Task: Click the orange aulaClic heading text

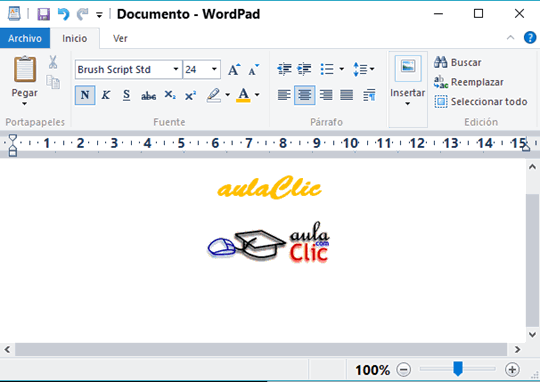Action: pyautogui.click(x=269, y=188)
